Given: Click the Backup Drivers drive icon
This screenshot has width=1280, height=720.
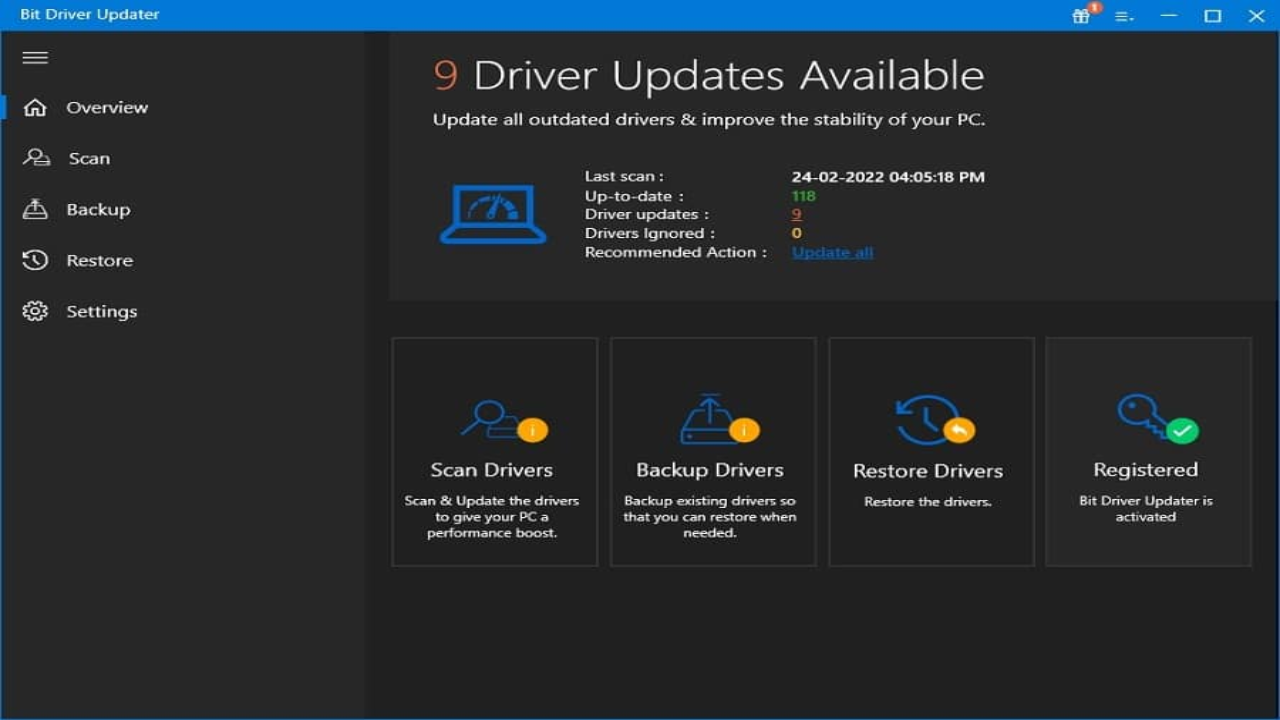Looking at the screenshot, I should tap(719, 420).
